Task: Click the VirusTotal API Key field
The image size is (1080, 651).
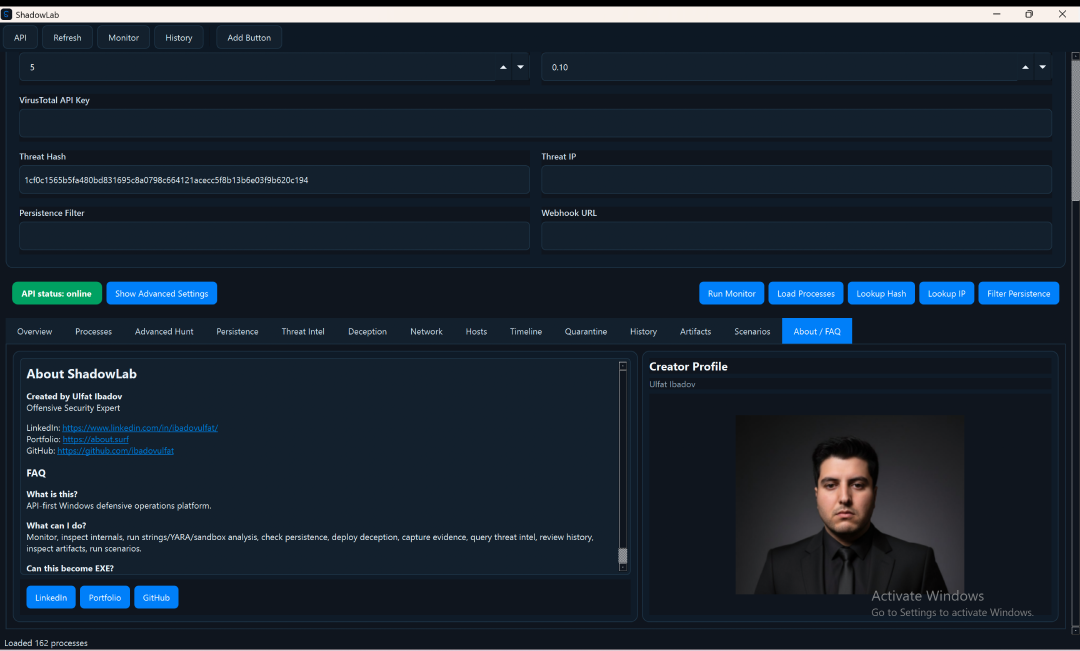Action: [535, 123]
